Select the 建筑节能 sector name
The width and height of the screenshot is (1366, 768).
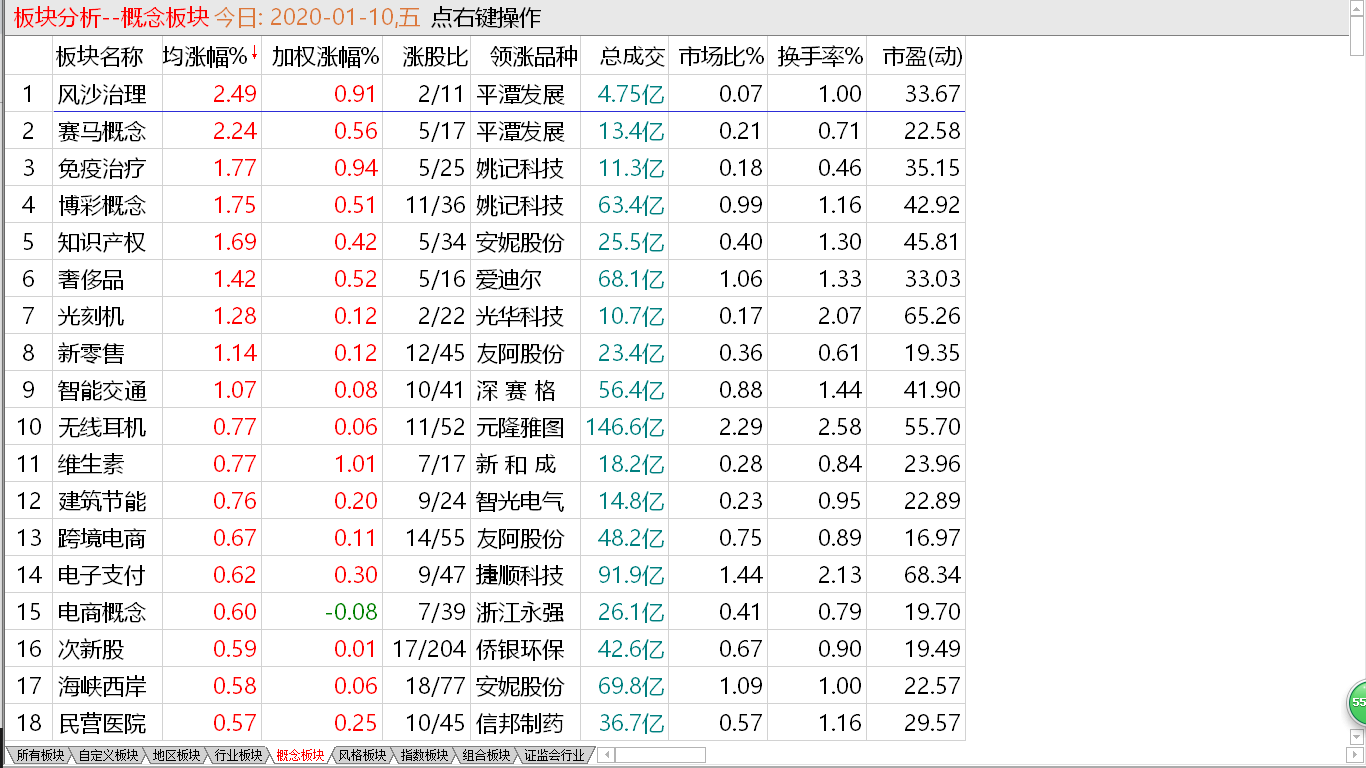(102, 501)
